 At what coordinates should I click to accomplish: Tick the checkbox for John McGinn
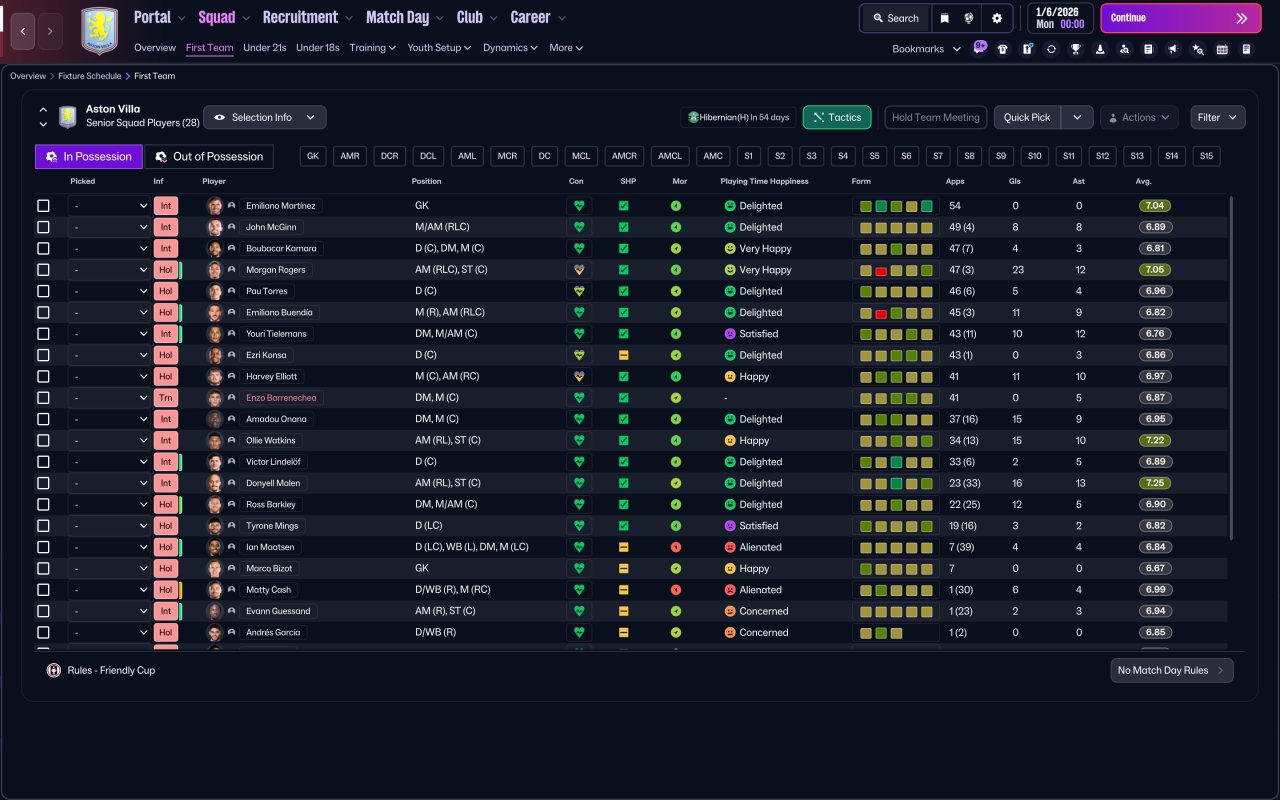[x=43, y=227]
